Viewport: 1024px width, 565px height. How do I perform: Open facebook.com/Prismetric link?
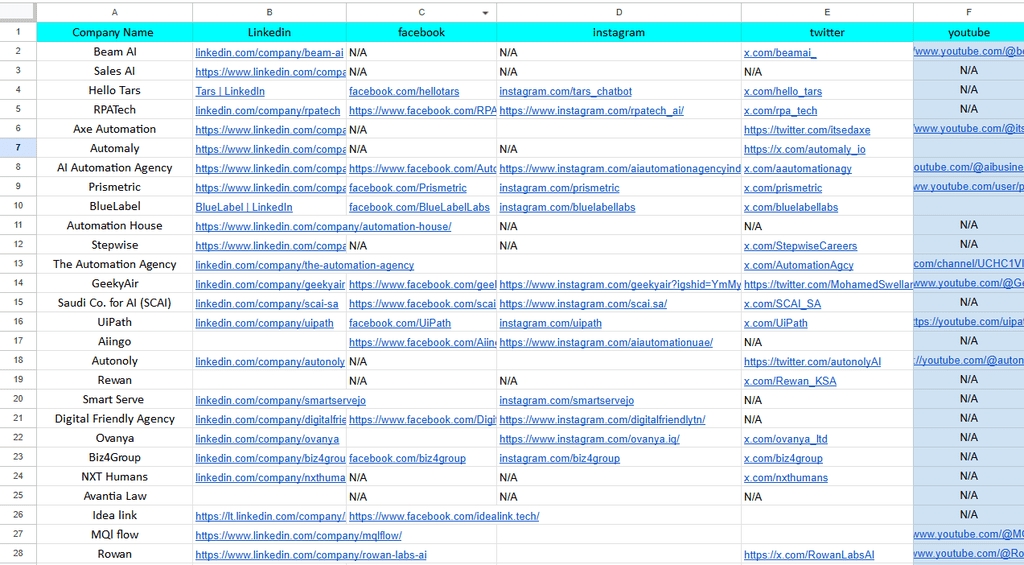(408, 188)
